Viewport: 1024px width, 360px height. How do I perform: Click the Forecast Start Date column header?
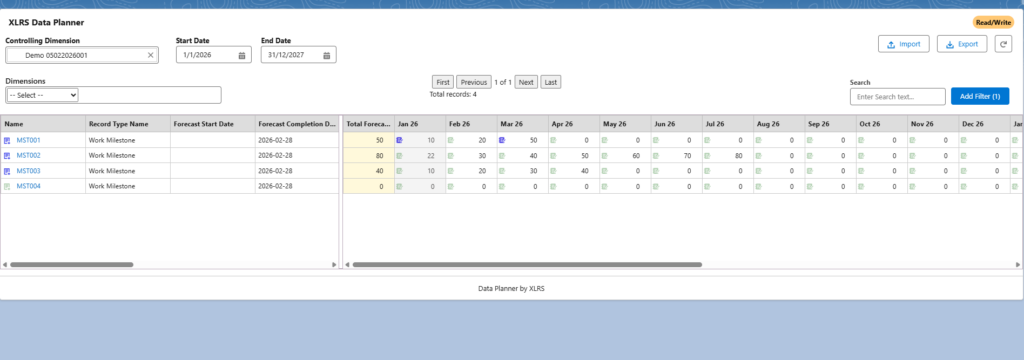[x=213, y=123]
